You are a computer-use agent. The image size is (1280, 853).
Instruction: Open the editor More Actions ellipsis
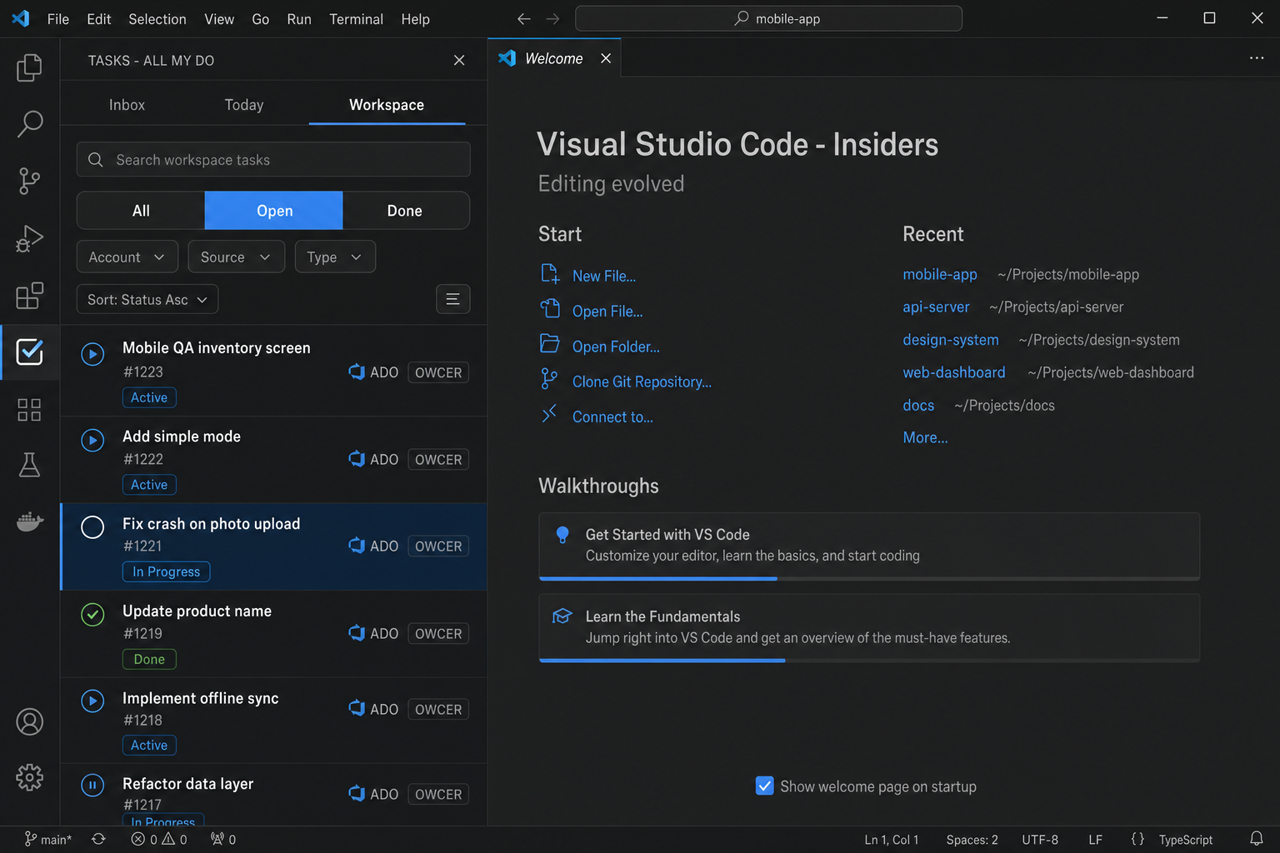pyautogui.click(x=1256, y=59)
